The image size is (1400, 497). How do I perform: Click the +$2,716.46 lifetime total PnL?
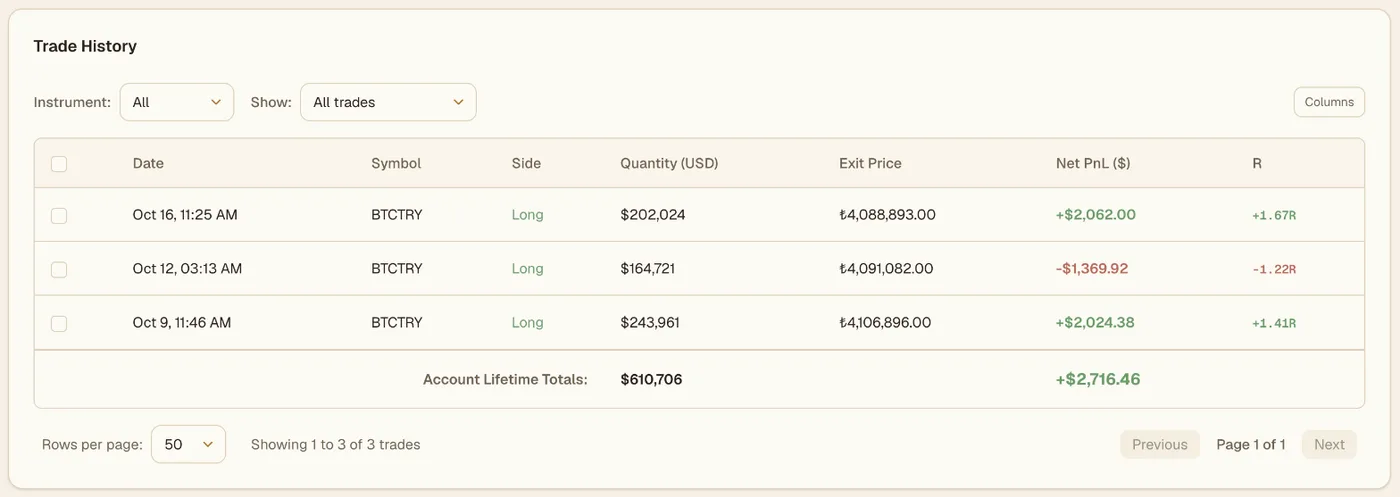[x=1098, y=380]
